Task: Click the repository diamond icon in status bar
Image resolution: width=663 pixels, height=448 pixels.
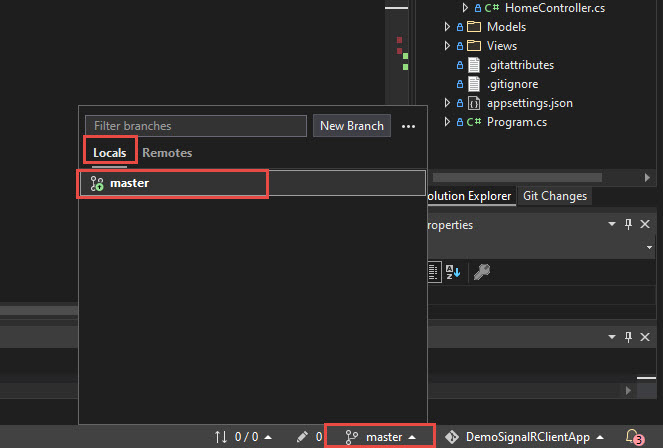Action: (x=452, y=437)
